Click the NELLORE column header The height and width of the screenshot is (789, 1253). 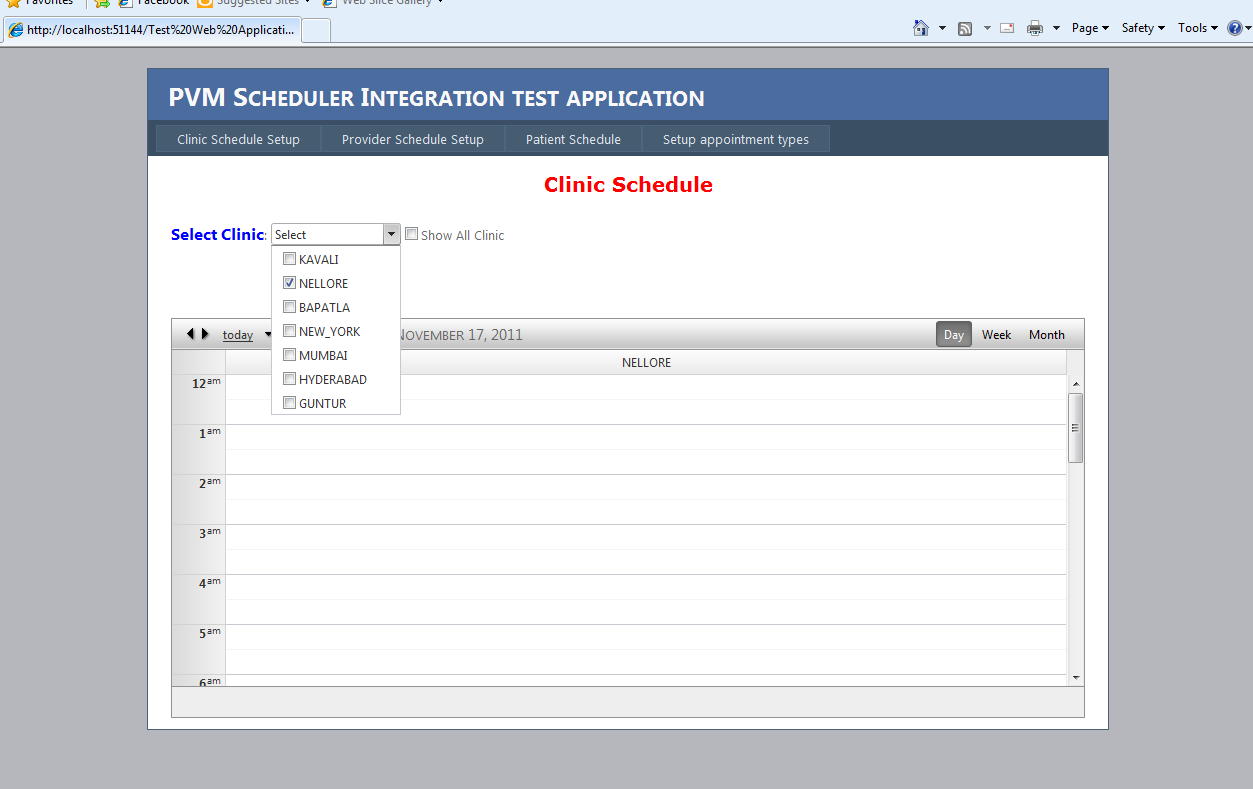[646, 362]
